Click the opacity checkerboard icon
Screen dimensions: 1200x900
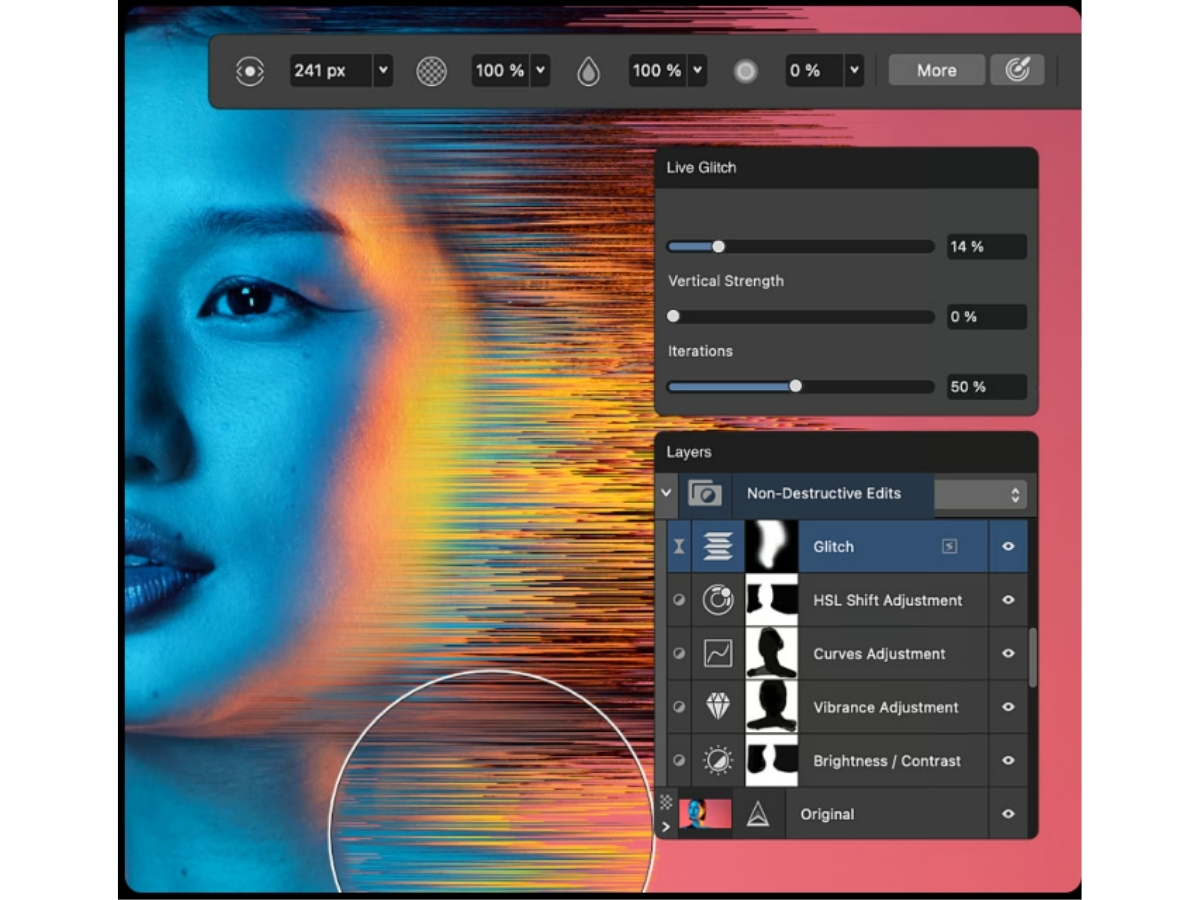[431, 71]
